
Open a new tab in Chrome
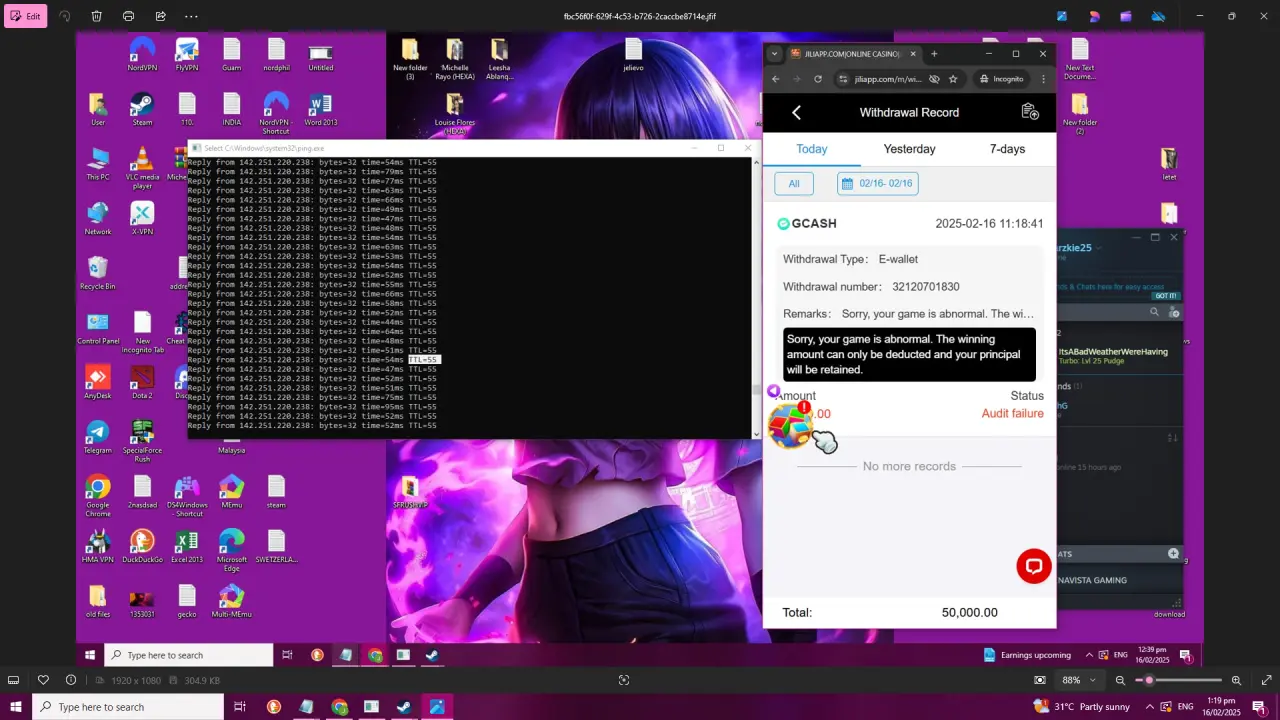tap(934, 54)
